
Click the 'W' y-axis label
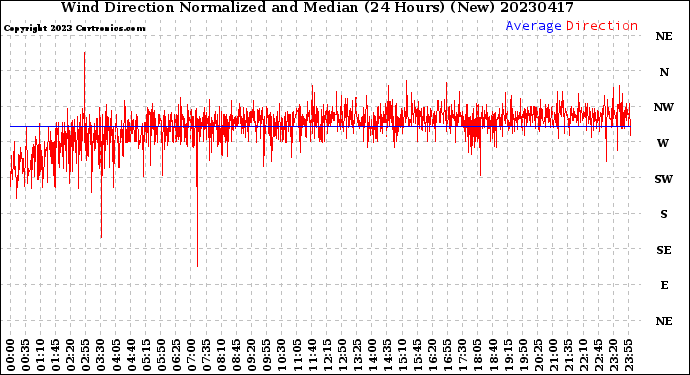tap(663, 143)
